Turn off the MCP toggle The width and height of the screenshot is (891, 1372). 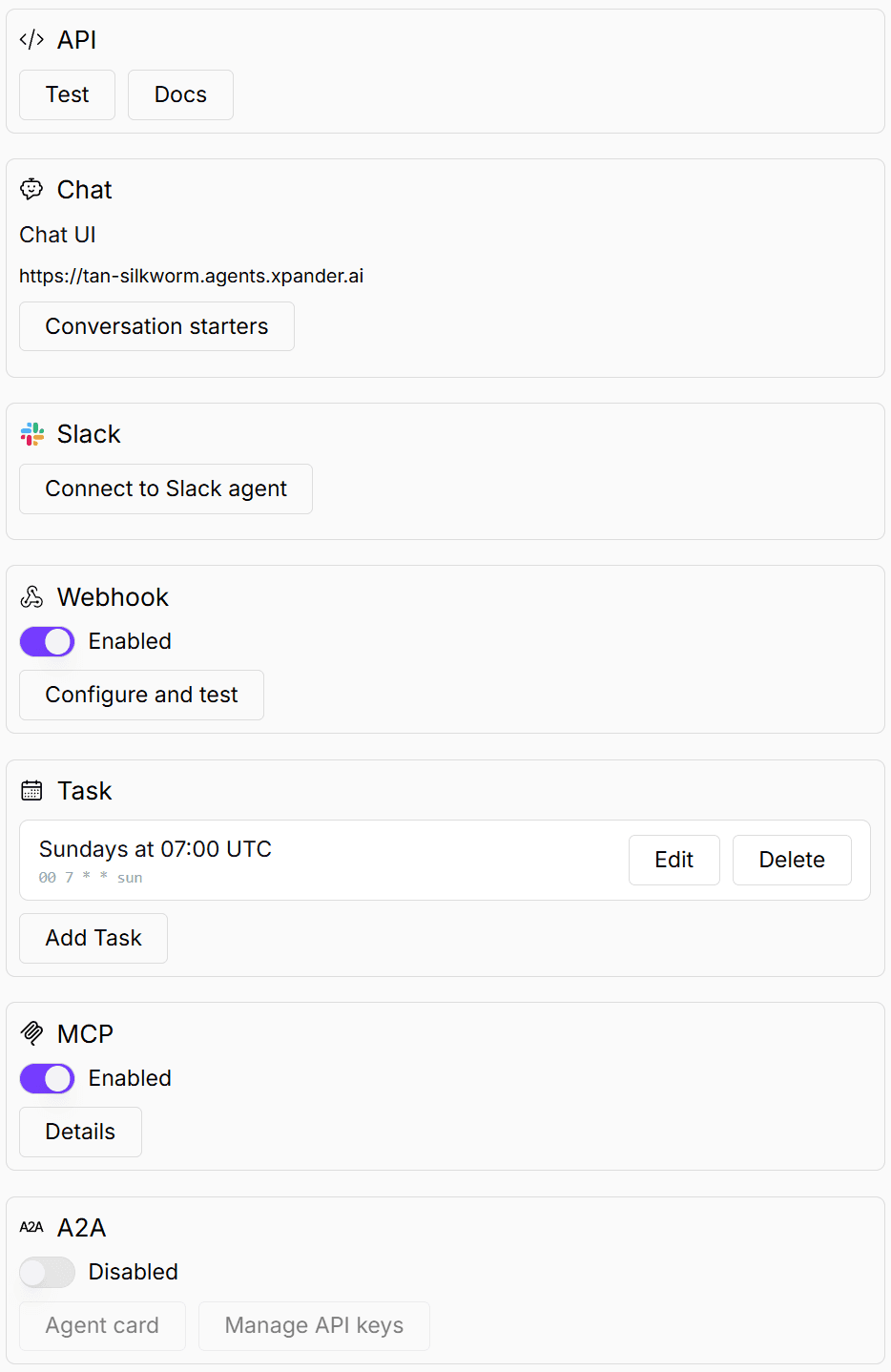[x=47, y=1078]
